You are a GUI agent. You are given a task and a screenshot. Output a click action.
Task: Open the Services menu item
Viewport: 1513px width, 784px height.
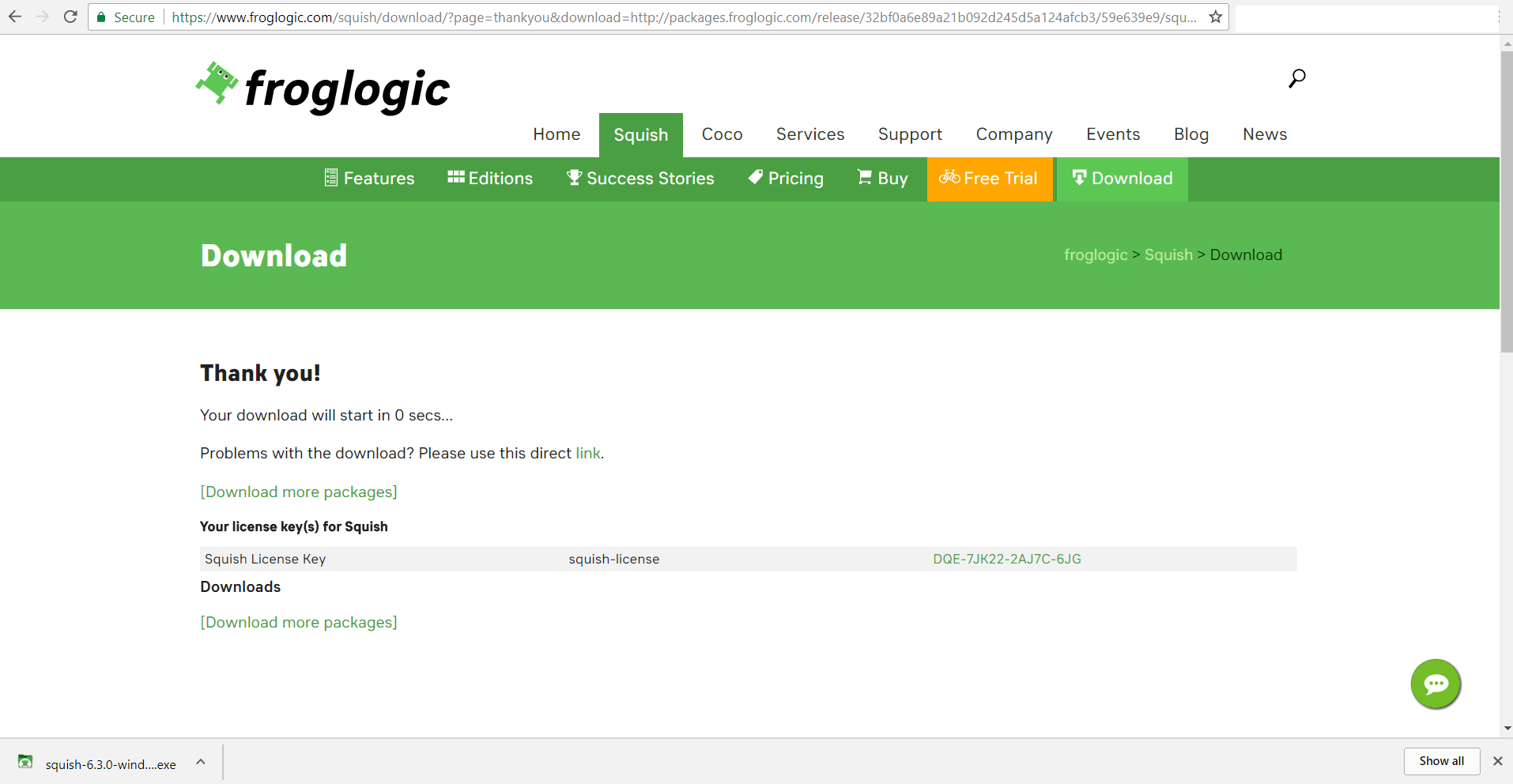coord(810,134)
